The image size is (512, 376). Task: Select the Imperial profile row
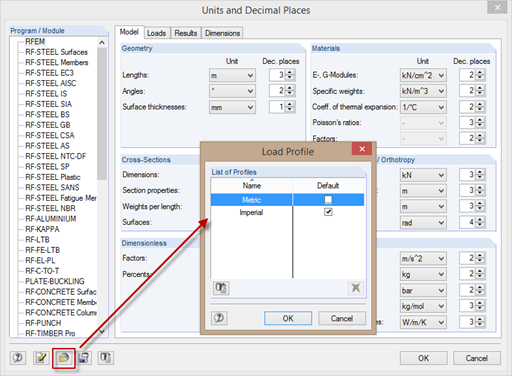287,212
